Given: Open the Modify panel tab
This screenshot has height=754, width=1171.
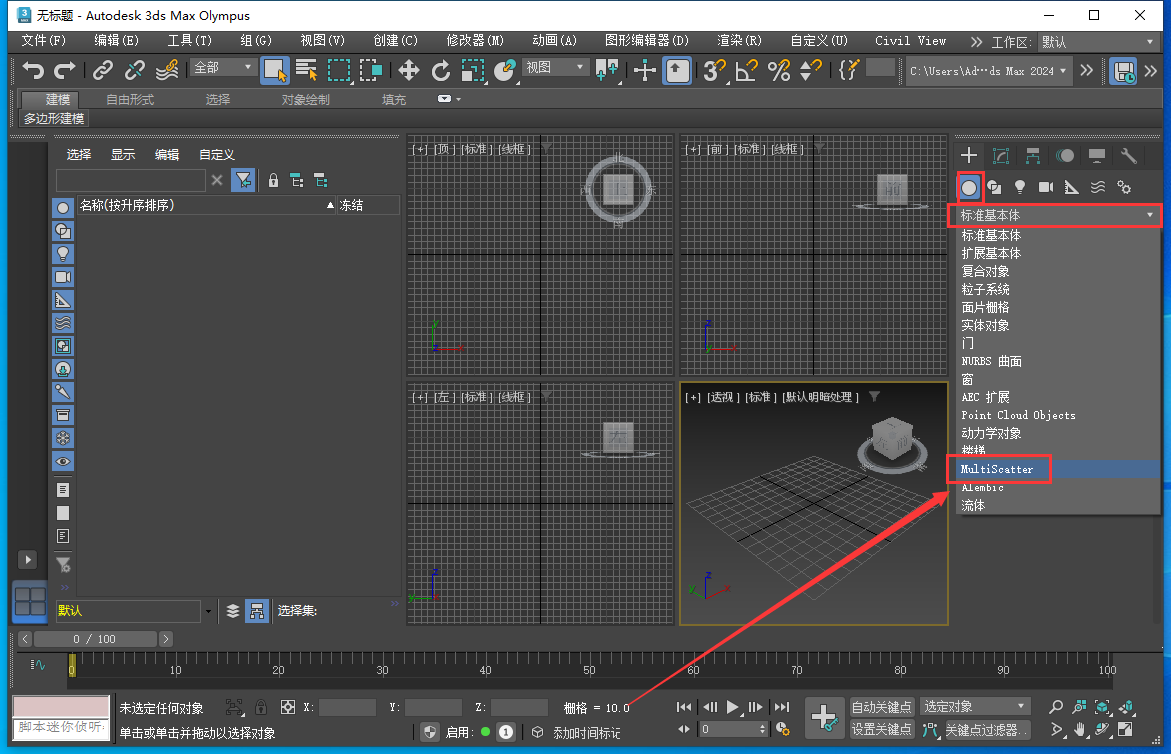Looking at the screenshot, I should [x=1001, y=156].
